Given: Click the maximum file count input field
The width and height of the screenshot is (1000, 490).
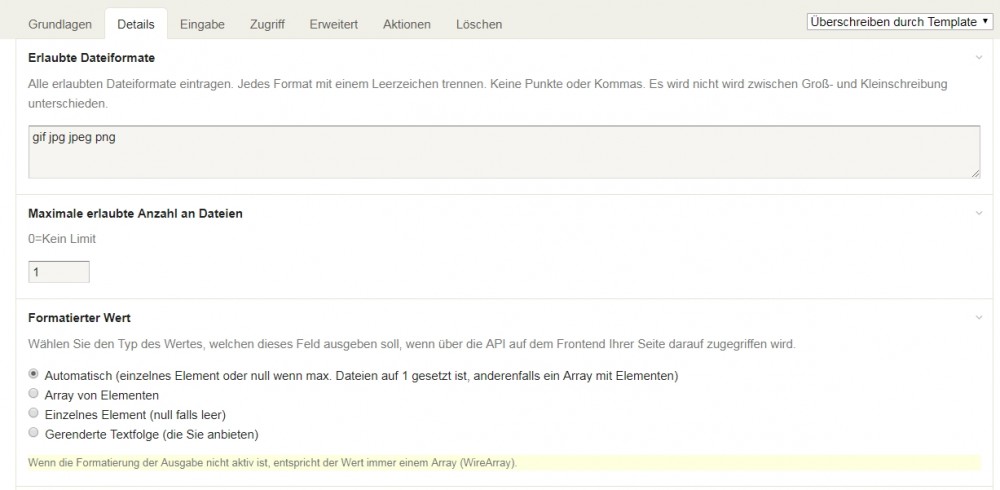Looking at the screenshot, I should 59,272.
